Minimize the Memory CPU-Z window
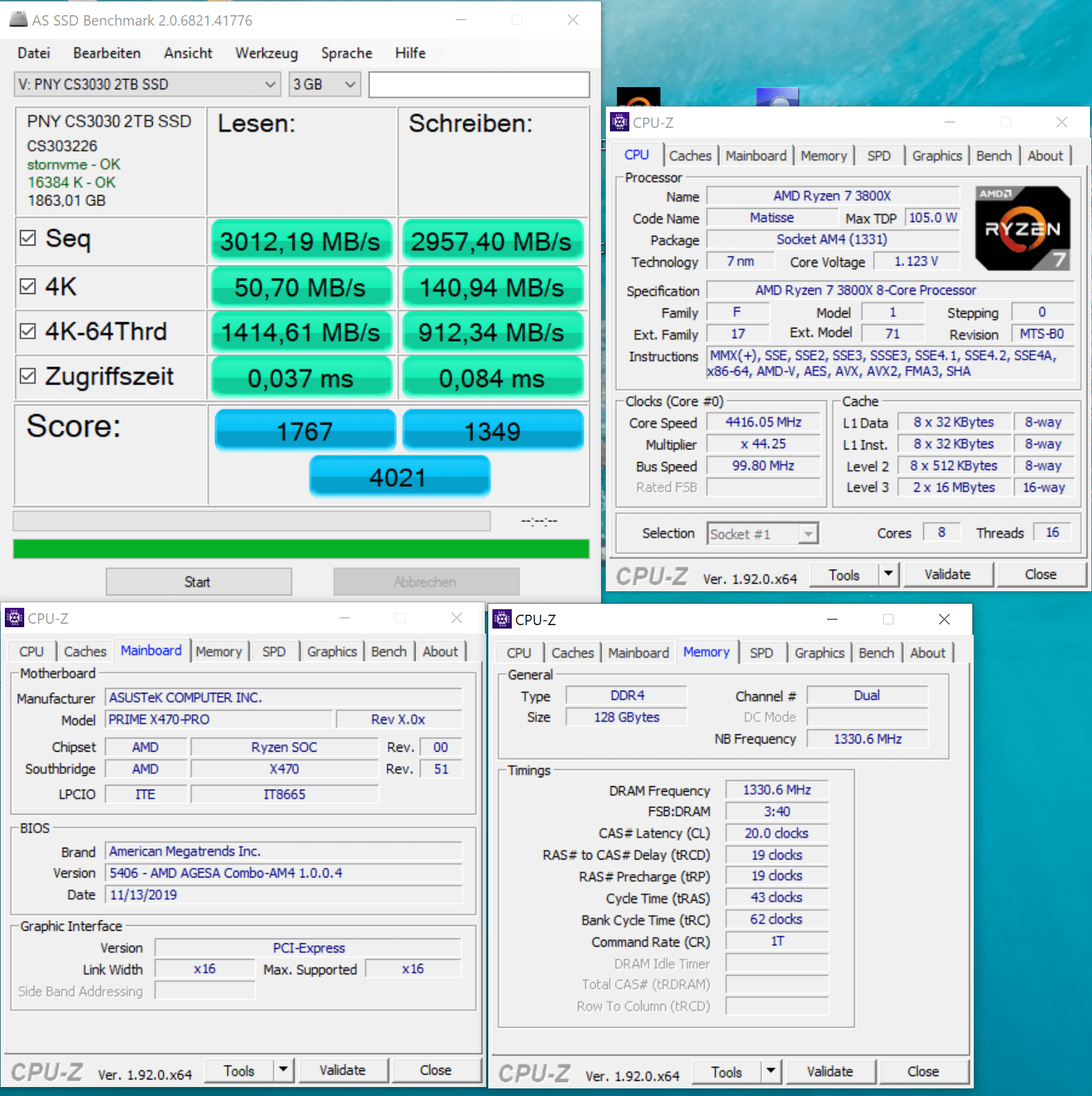Screen dimensions: 1092x1096 pyautogui.click(x=833, y=619)
